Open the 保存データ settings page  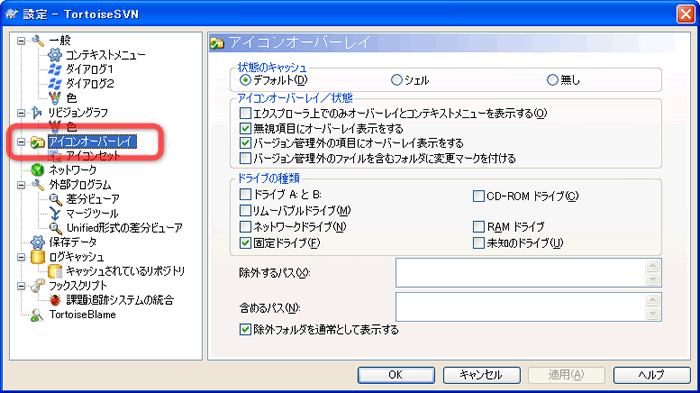(73, 242)
